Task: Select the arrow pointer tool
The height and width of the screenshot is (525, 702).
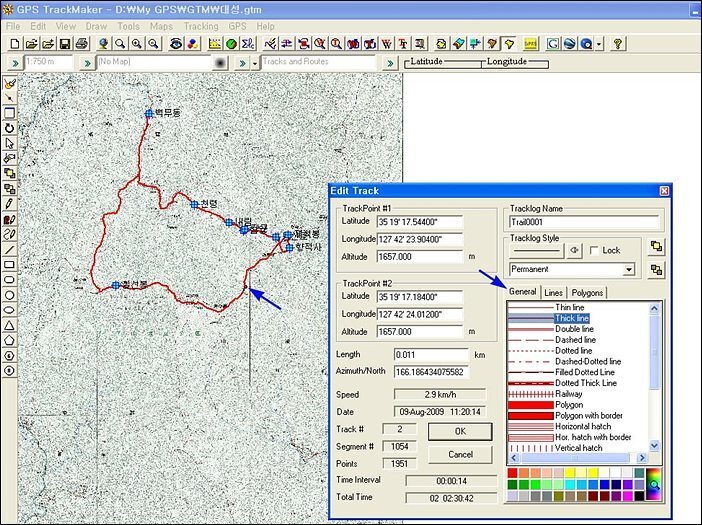Action: tap(9, 143)
